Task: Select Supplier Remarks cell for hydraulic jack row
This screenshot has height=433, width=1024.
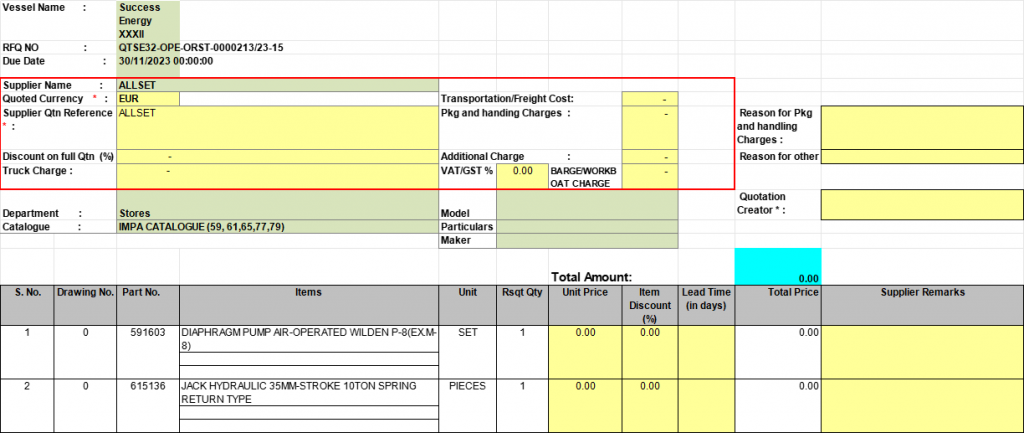Action: (x=921, y=403)
